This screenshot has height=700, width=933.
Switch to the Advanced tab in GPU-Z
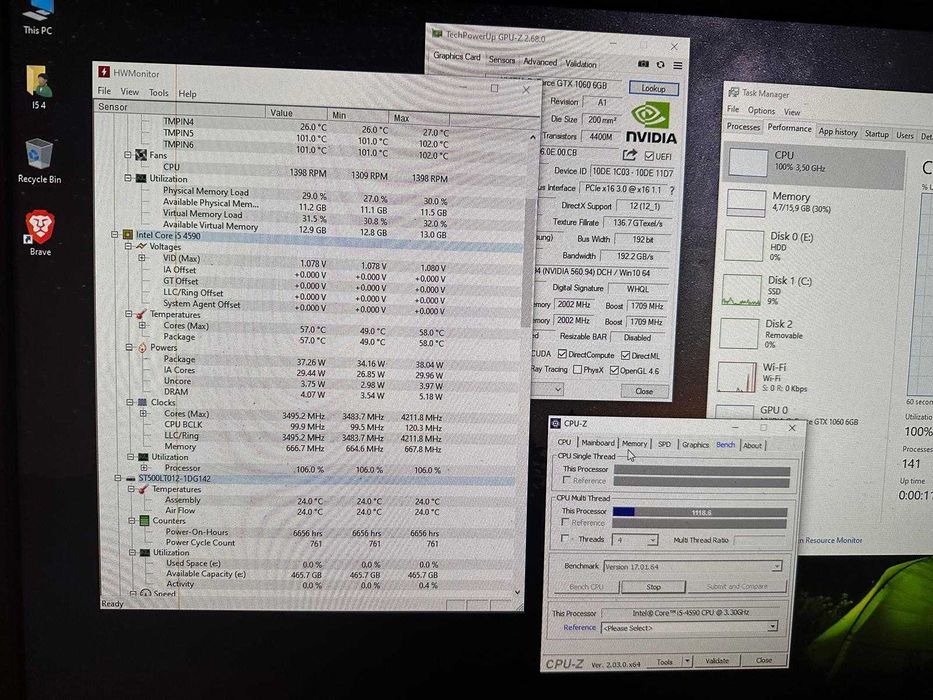pos(540,61)
